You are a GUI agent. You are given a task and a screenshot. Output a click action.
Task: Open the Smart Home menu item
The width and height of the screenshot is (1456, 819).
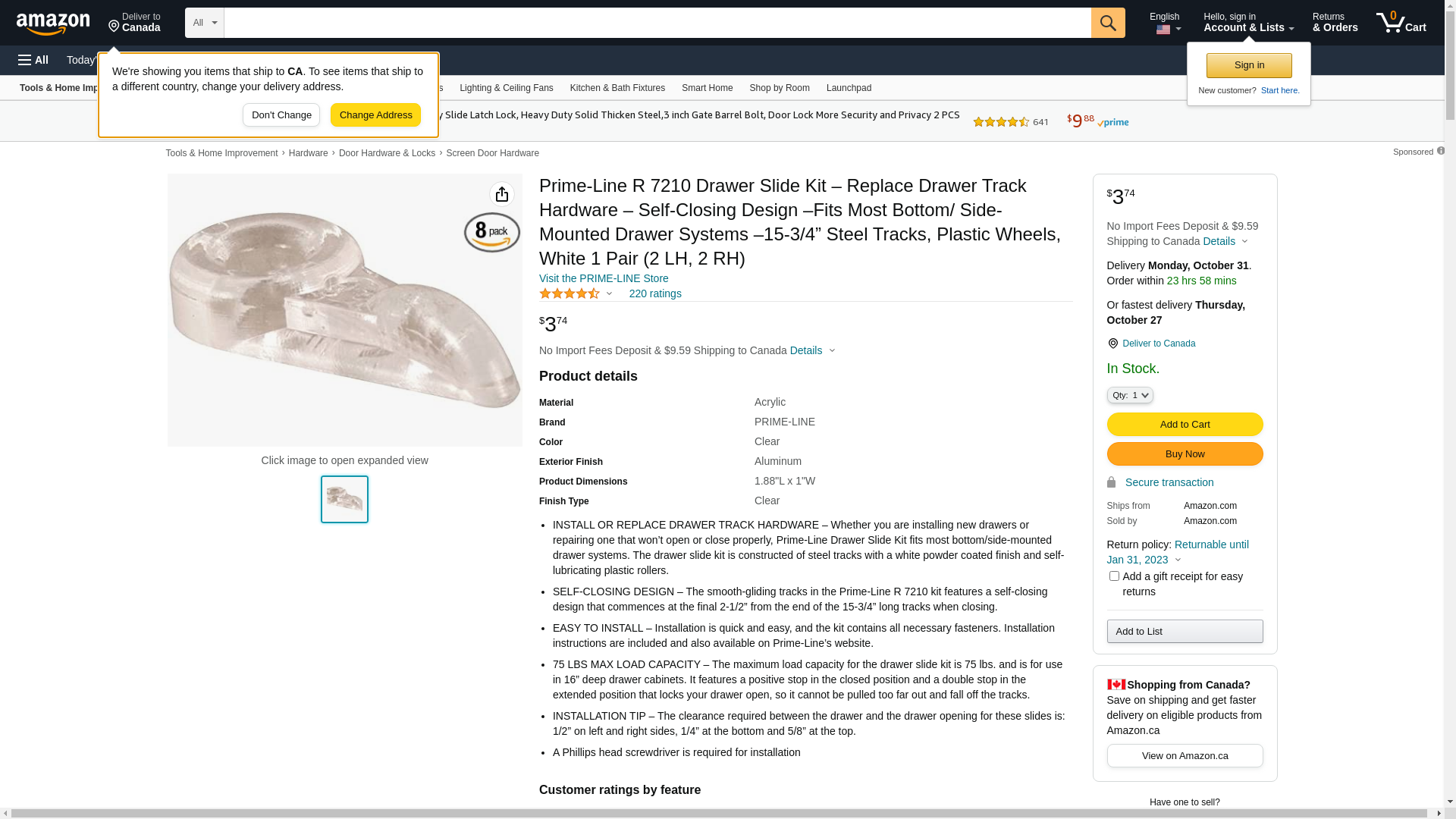pyautogui.click(x=708, y=88)
